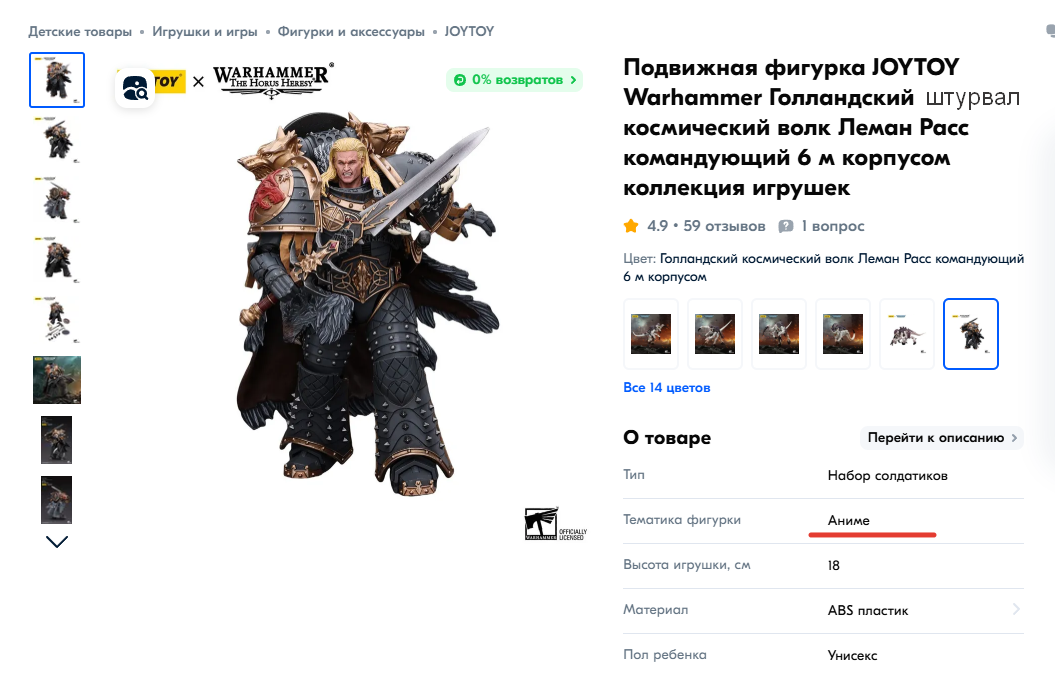Select the first color variant swatch

651,334
